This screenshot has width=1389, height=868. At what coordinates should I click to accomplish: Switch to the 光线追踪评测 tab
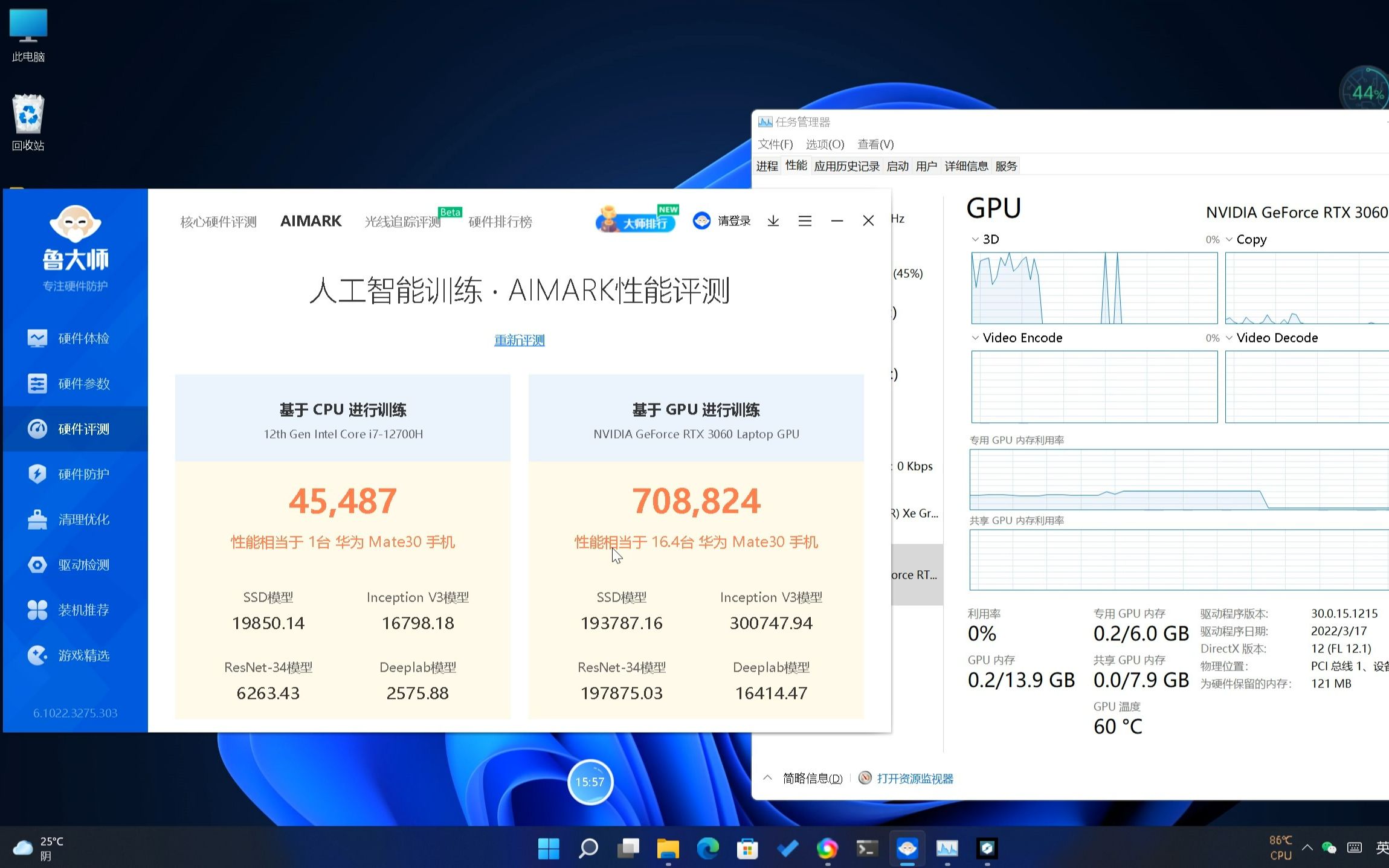(403, 222)
